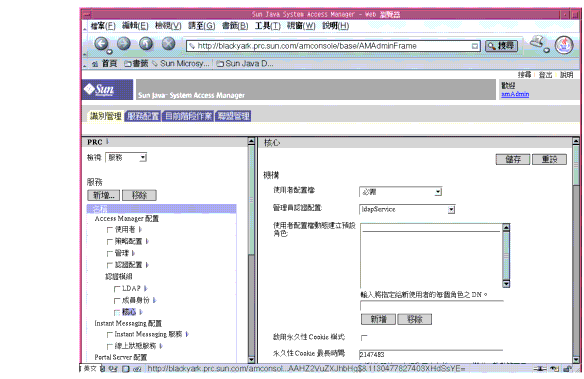Open the 管理員認證配置 ldapService dropdown

click(x=407, y=209)
